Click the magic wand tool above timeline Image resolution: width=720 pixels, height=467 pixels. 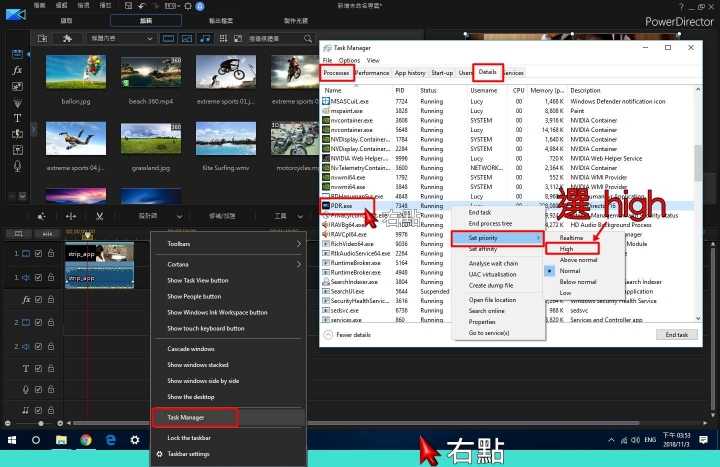[41, 216]
